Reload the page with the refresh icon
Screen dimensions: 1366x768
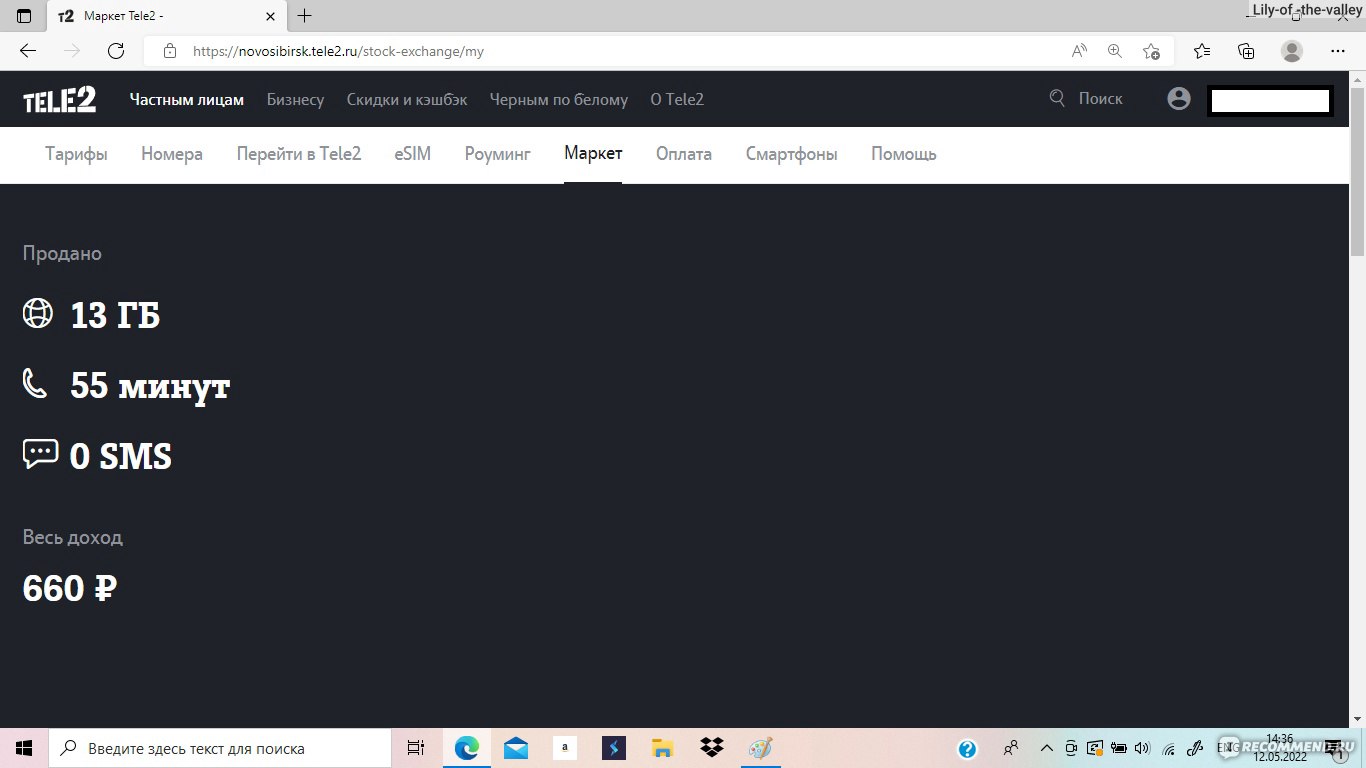(116, 51)
